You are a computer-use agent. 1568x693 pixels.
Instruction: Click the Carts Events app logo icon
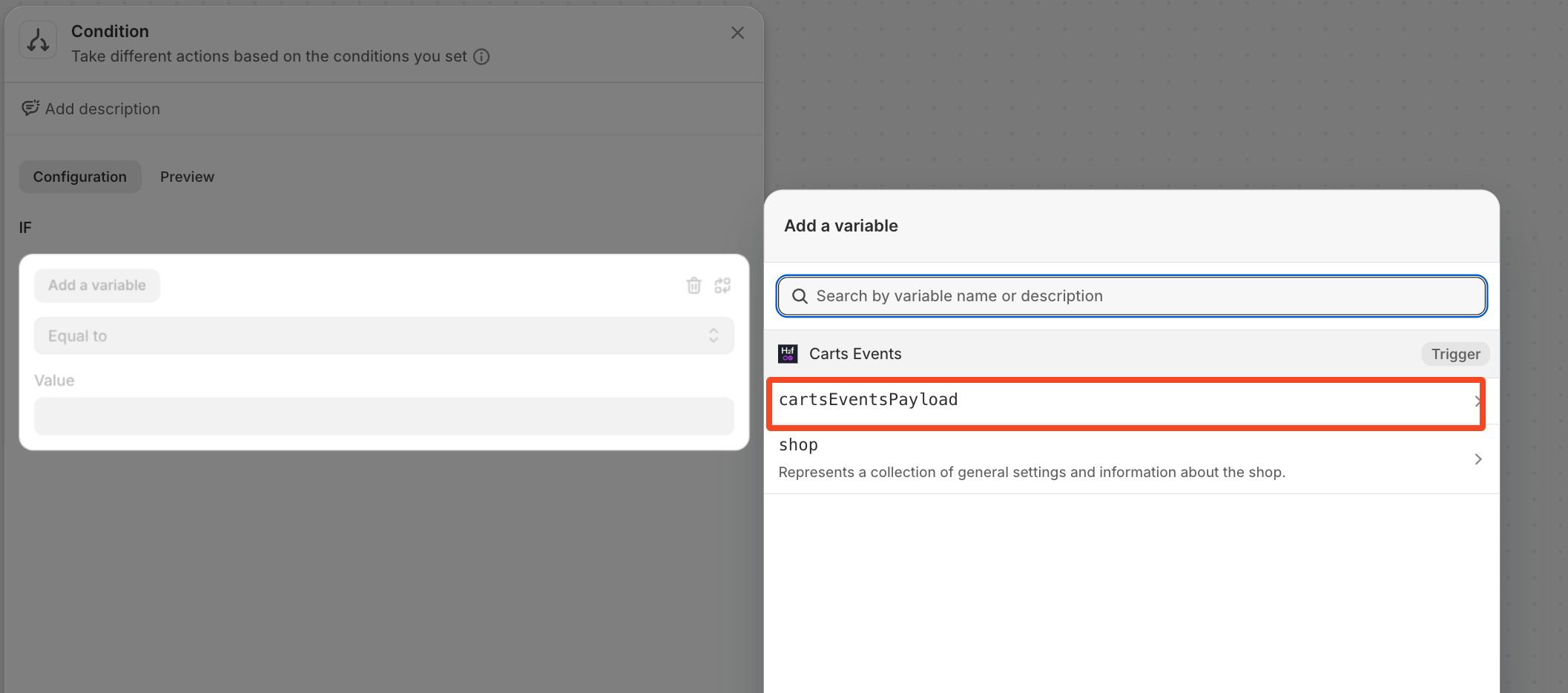(x=788, y=354)
